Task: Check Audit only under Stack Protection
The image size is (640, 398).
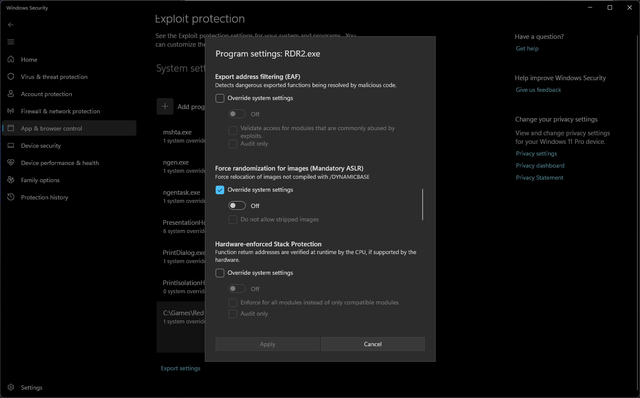Action: pyautogui.click(x=233, y=314)
